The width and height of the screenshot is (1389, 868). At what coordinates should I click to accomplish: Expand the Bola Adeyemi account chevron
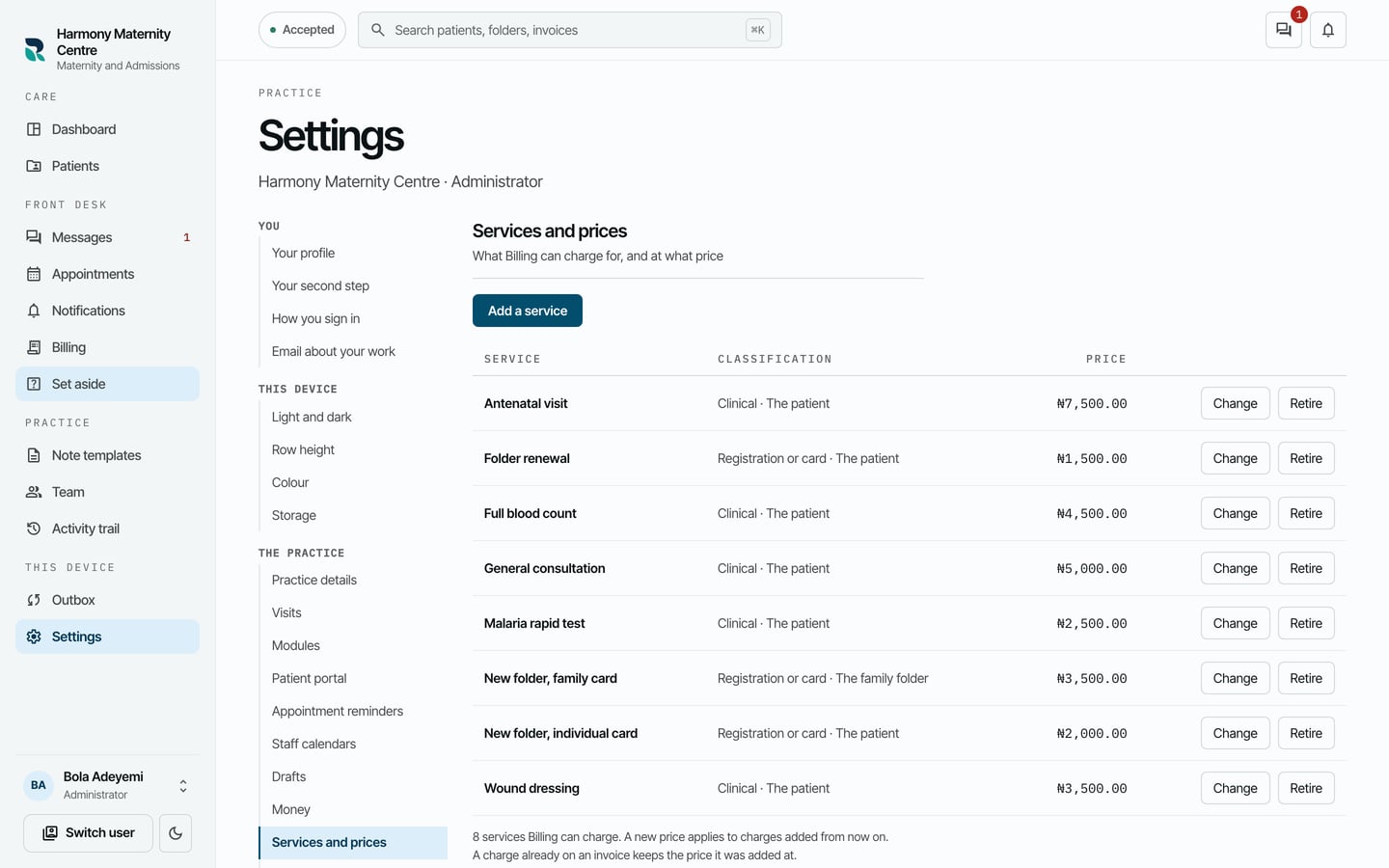pos(183,786)
